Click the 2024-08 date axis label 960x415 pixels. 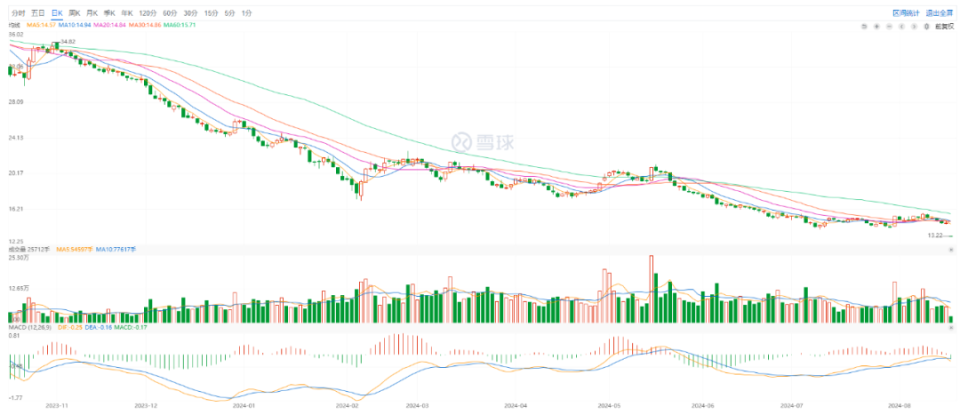pyautogui.click(x=901, y=405)
